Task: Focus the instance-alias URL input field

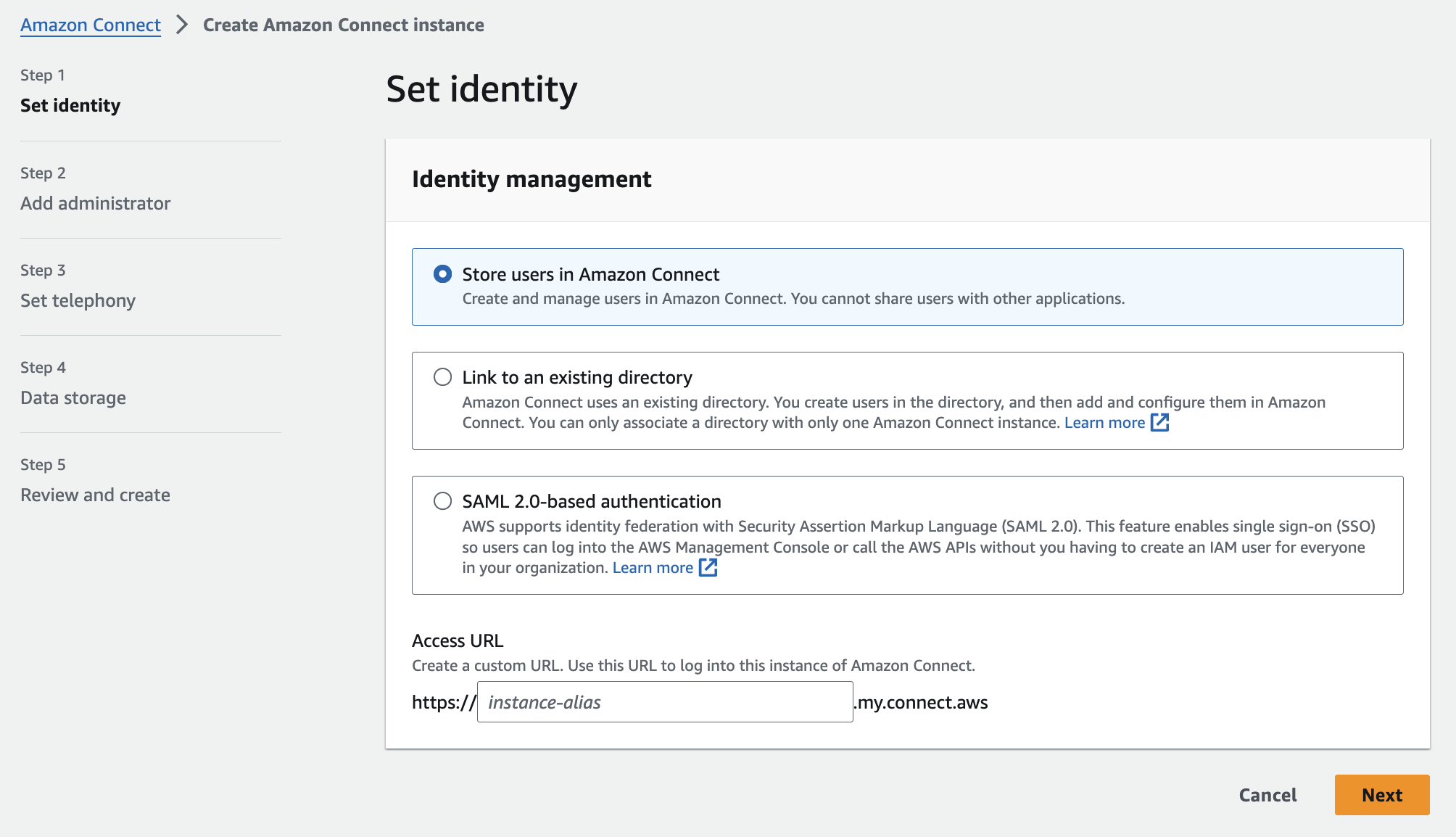Action: 664,702
